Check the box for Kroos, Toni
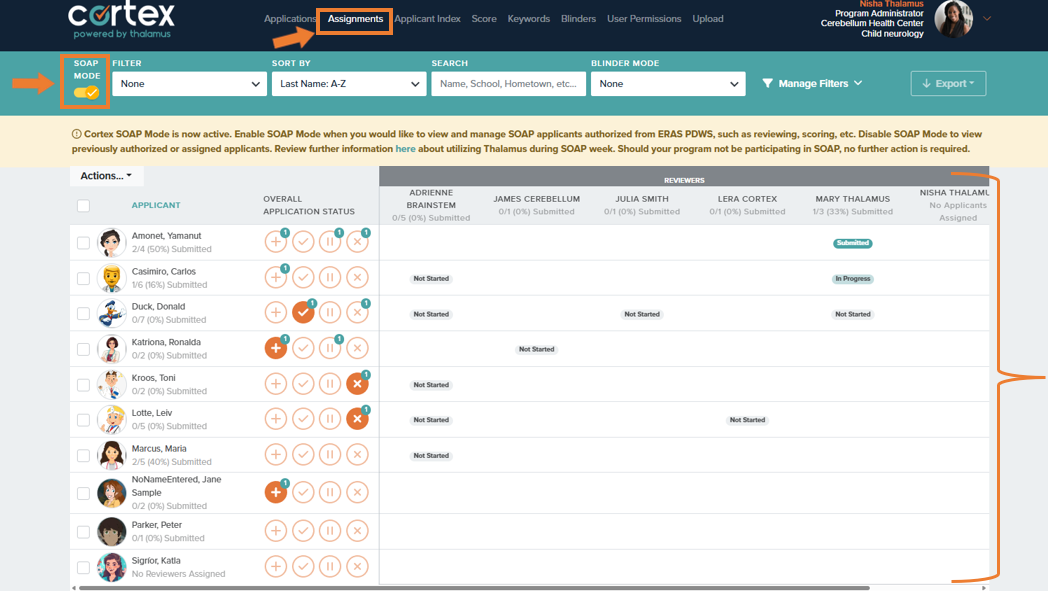Screen dimensions: 1048x591 83,384
